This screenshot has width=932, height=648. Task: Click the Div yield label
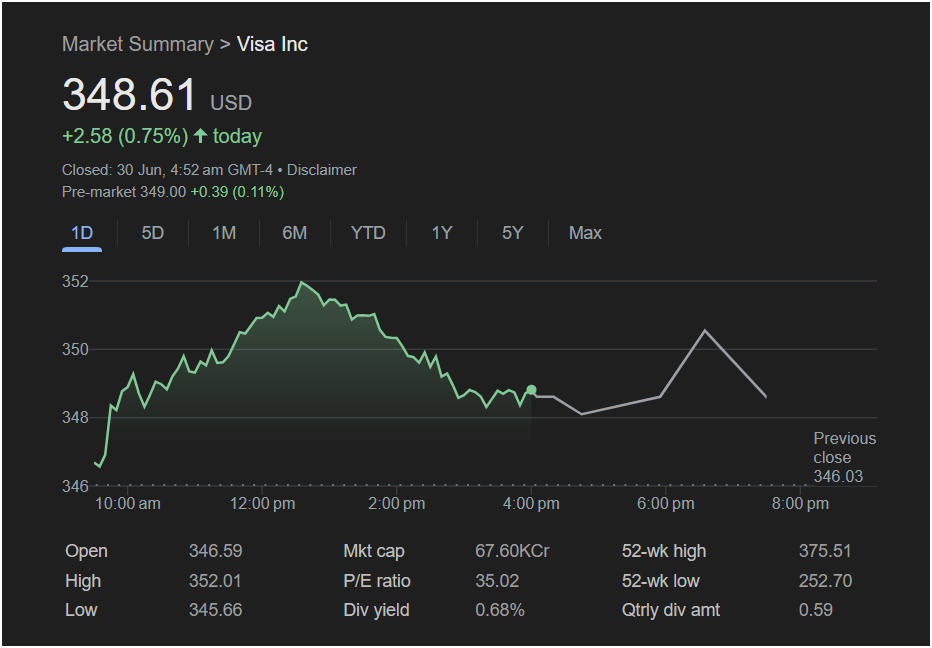(x=376, y=610)
